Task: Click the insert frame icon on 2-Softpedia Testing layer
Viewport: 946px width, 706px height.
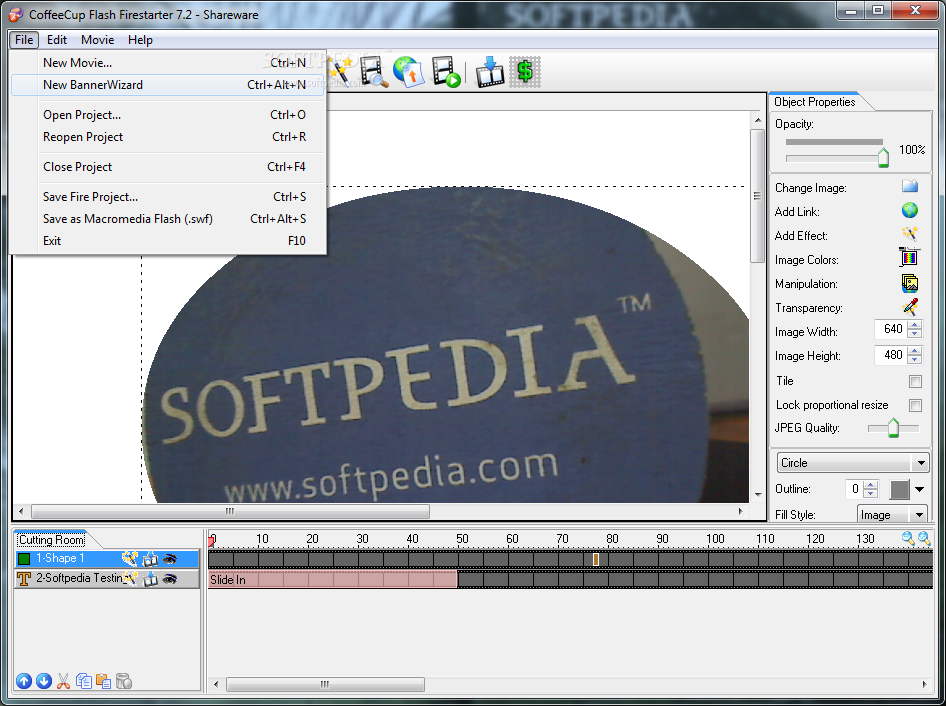Action: (x=150, y=579)
